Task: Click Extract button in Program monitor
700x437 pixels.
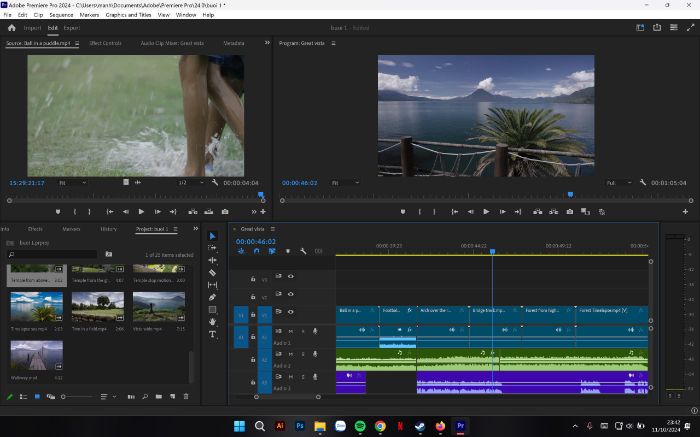Action: (x=554, y=212)
